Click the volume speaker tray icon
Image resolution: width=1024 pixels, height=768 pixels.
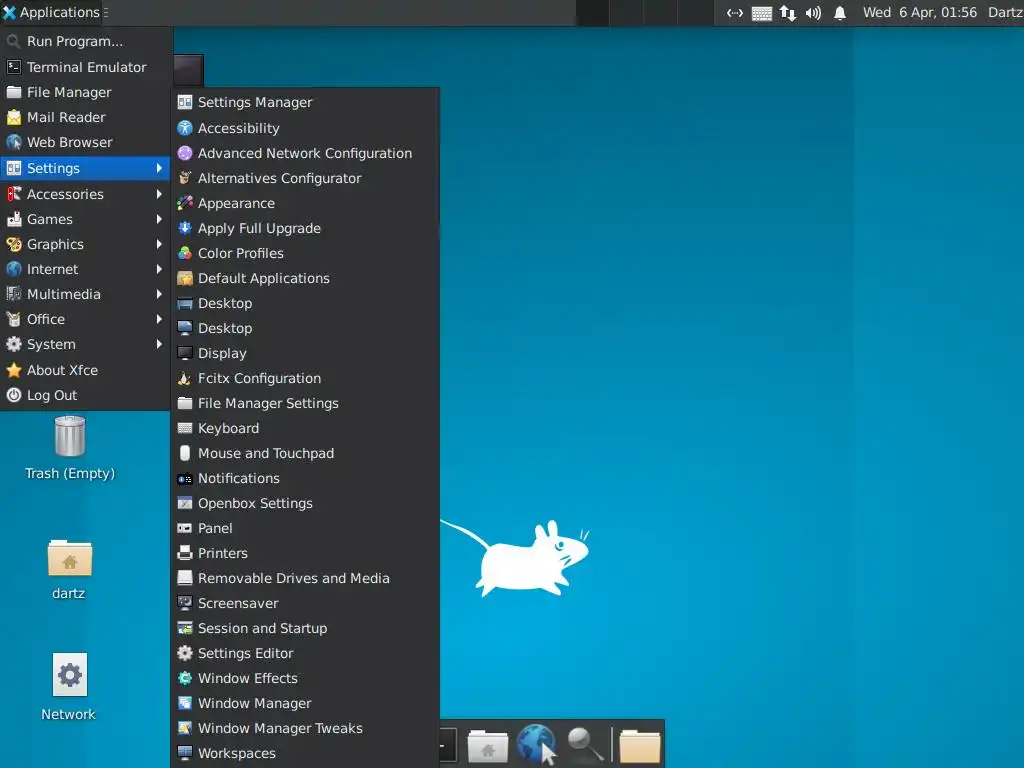[x=813, y=13]
